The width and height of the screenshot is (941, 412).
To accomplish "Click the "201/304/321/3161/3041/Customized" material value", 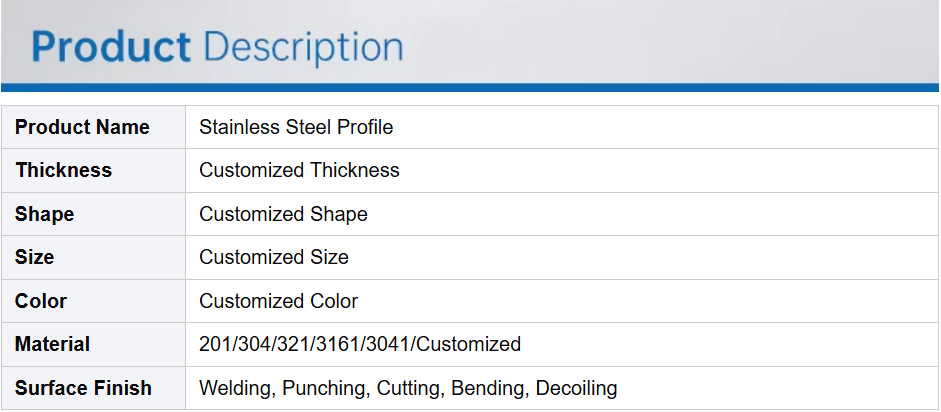I will (x=360, y=344).
